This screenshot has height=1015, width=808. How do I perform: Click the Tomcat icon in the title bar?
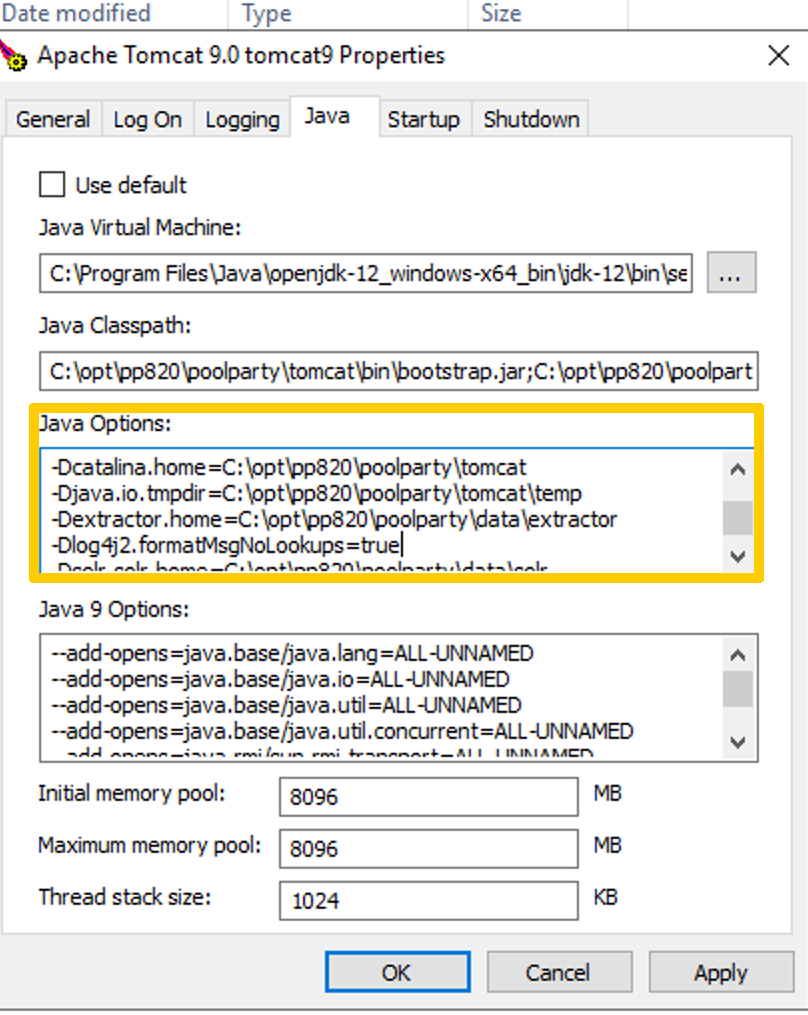(13, 56)
